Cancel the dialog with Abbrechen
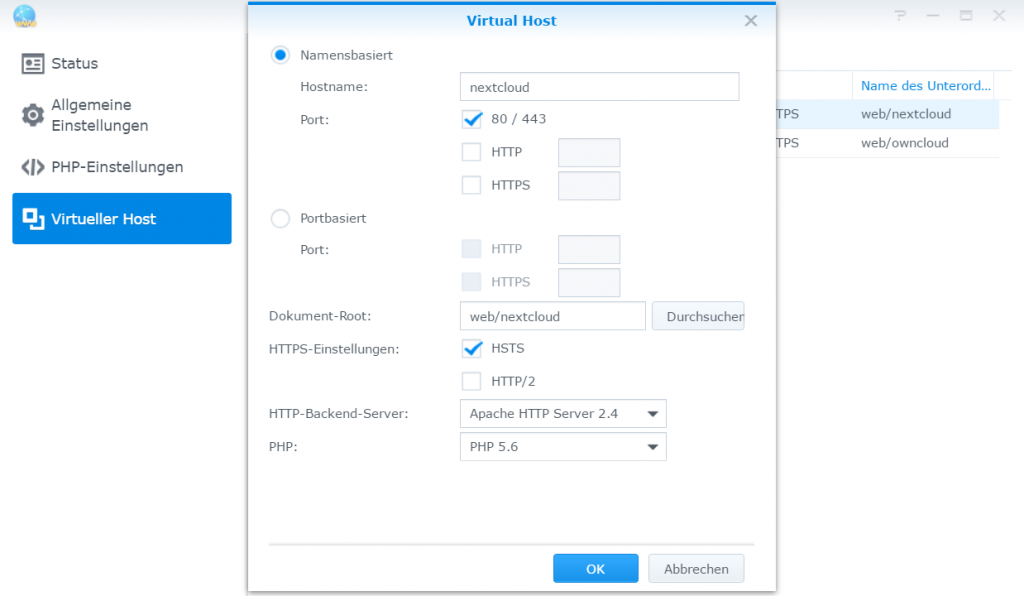The width and height of the screenshot is (1024, 596). [695, 567]
